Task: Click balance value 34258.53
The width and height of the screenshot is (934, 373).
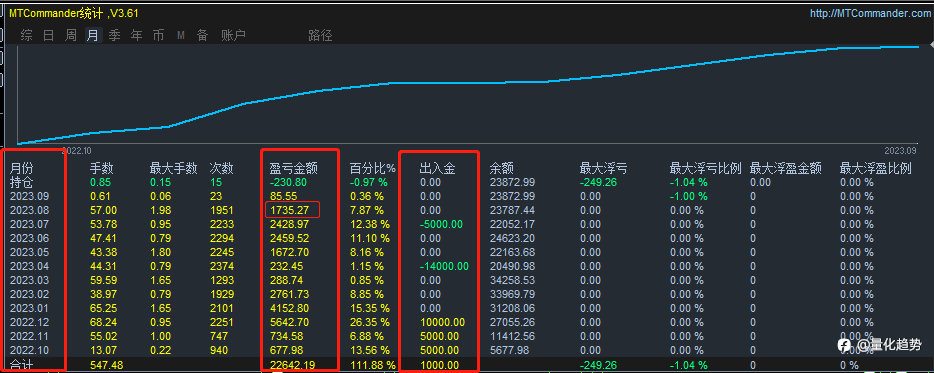Action: 512,280
